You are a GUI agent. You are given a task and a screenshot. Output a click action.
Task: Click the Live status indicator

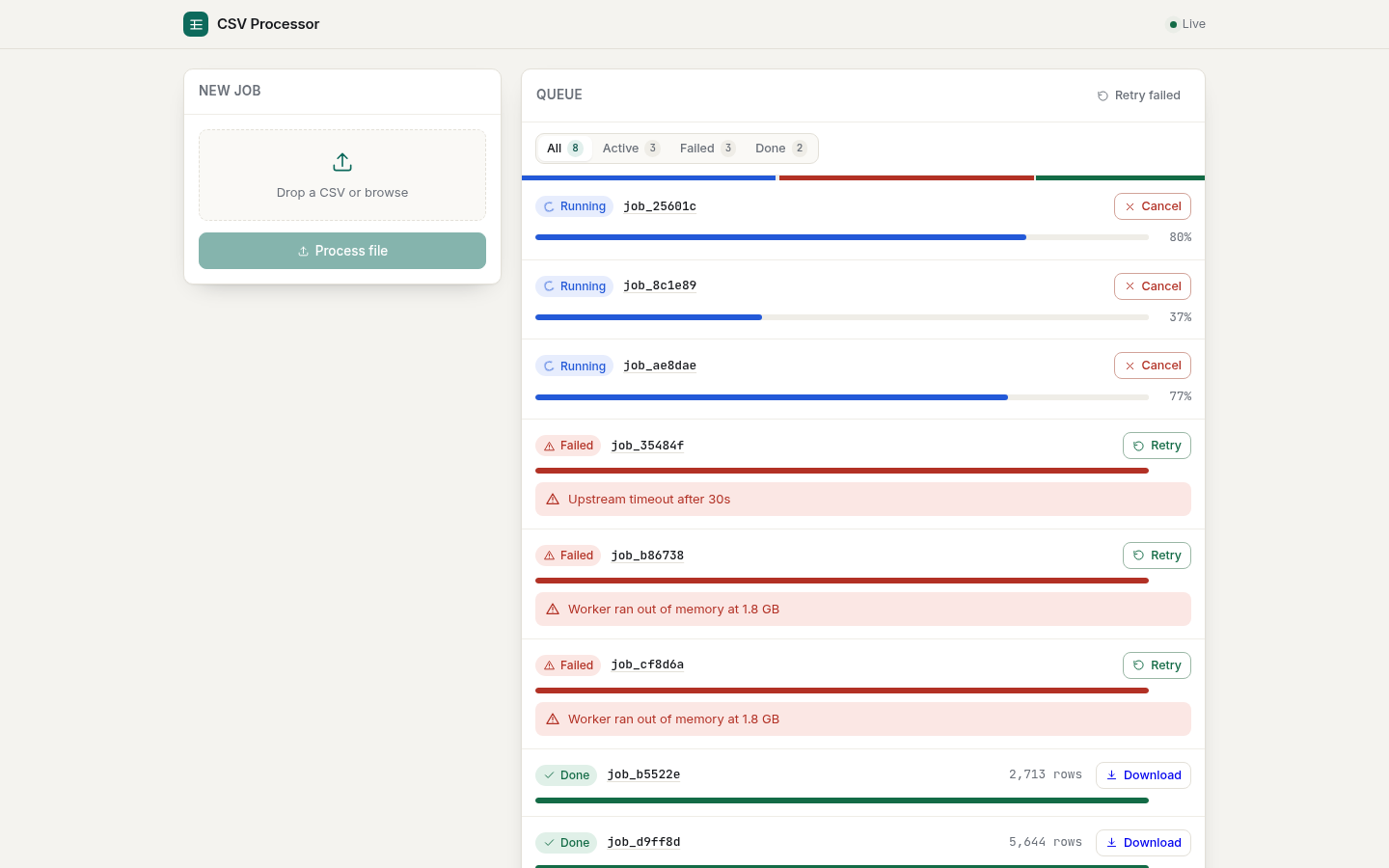[1187, 24]
